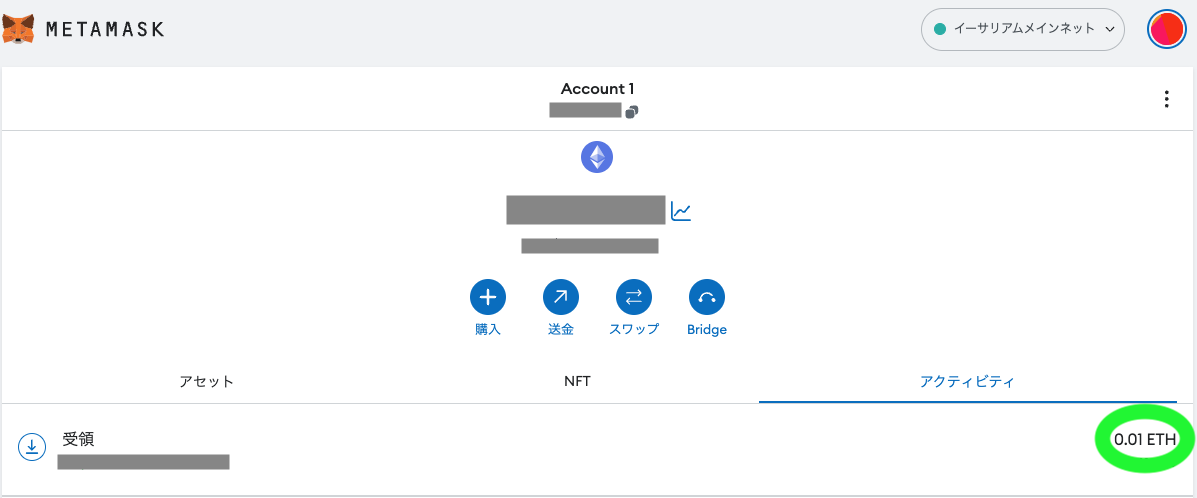Viewport: 1197px width, 498px height.
Task: Click the Ethereum token logo
Action: point(597,157)
